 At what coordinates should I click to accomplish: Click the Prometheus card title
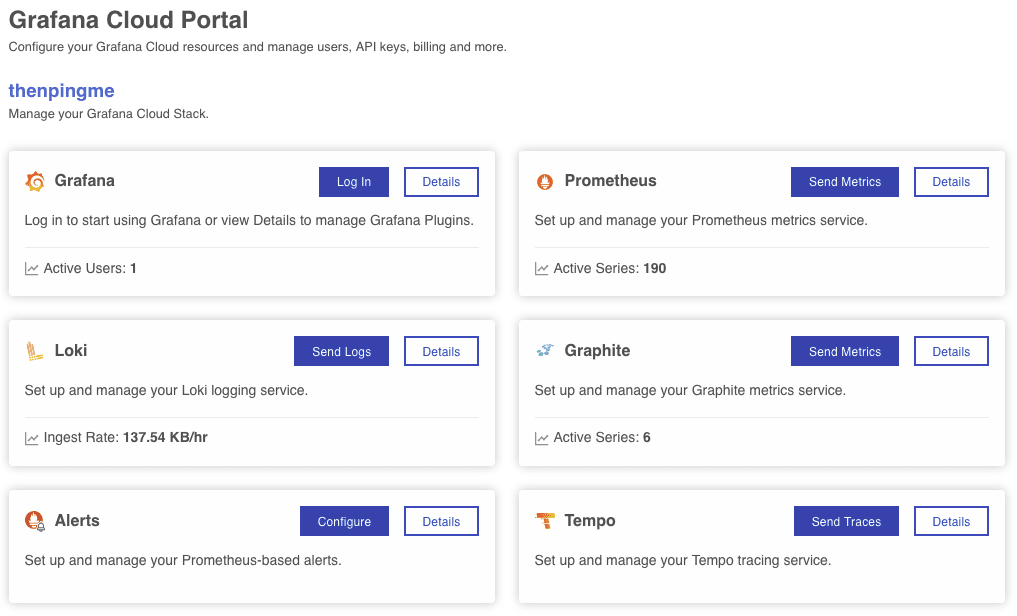point(610,181)
